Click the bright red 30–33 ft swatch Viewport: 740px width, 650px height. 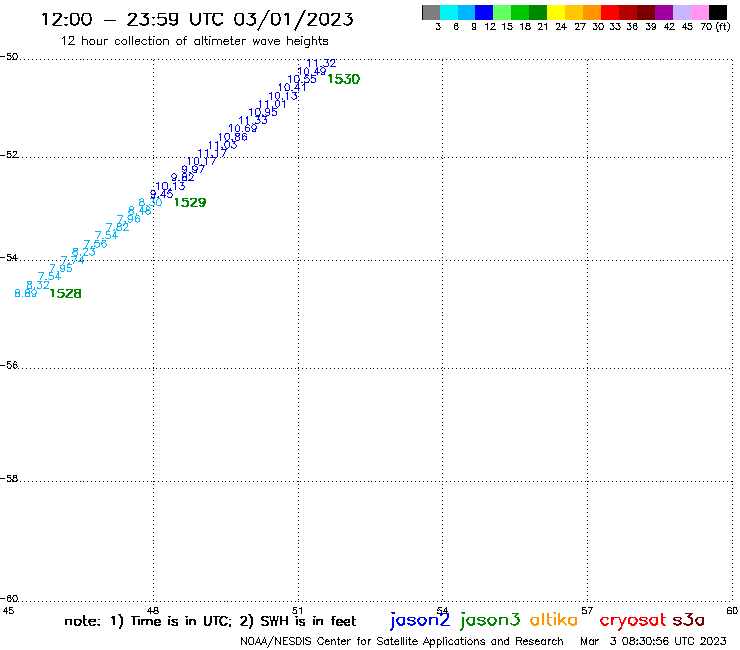[x=610, y=12]
